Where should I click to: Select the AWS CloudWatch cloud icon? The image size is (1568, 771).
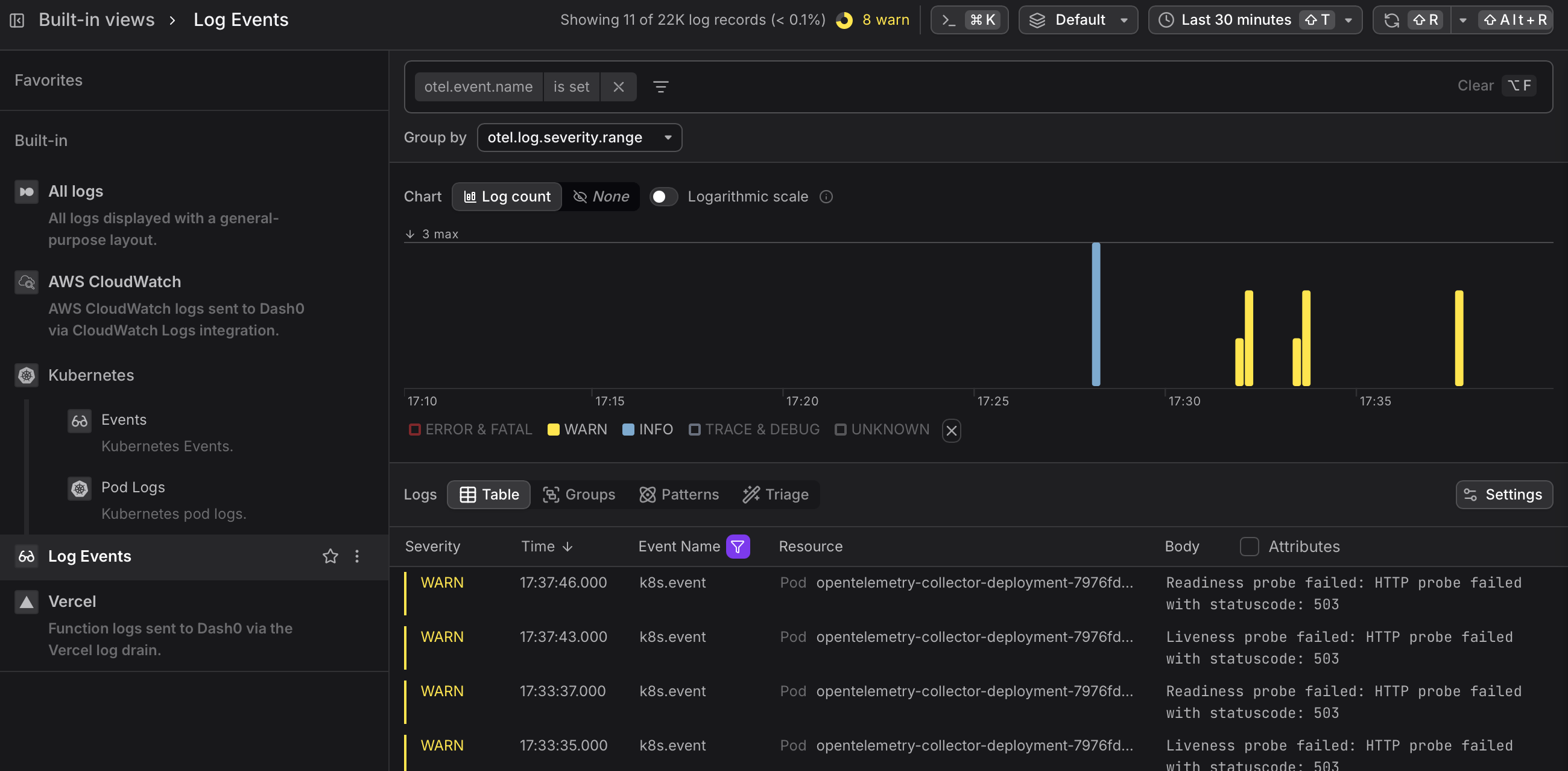(x=26, y=282)
